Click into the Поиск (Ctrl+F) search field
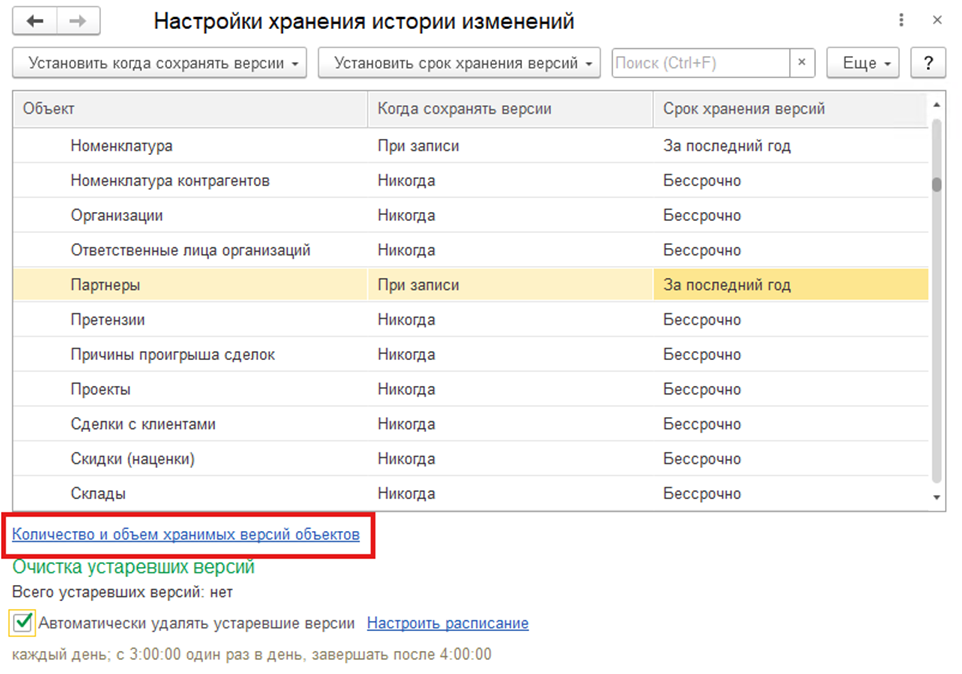Screen dimensions: 962x674 point(701,63)
